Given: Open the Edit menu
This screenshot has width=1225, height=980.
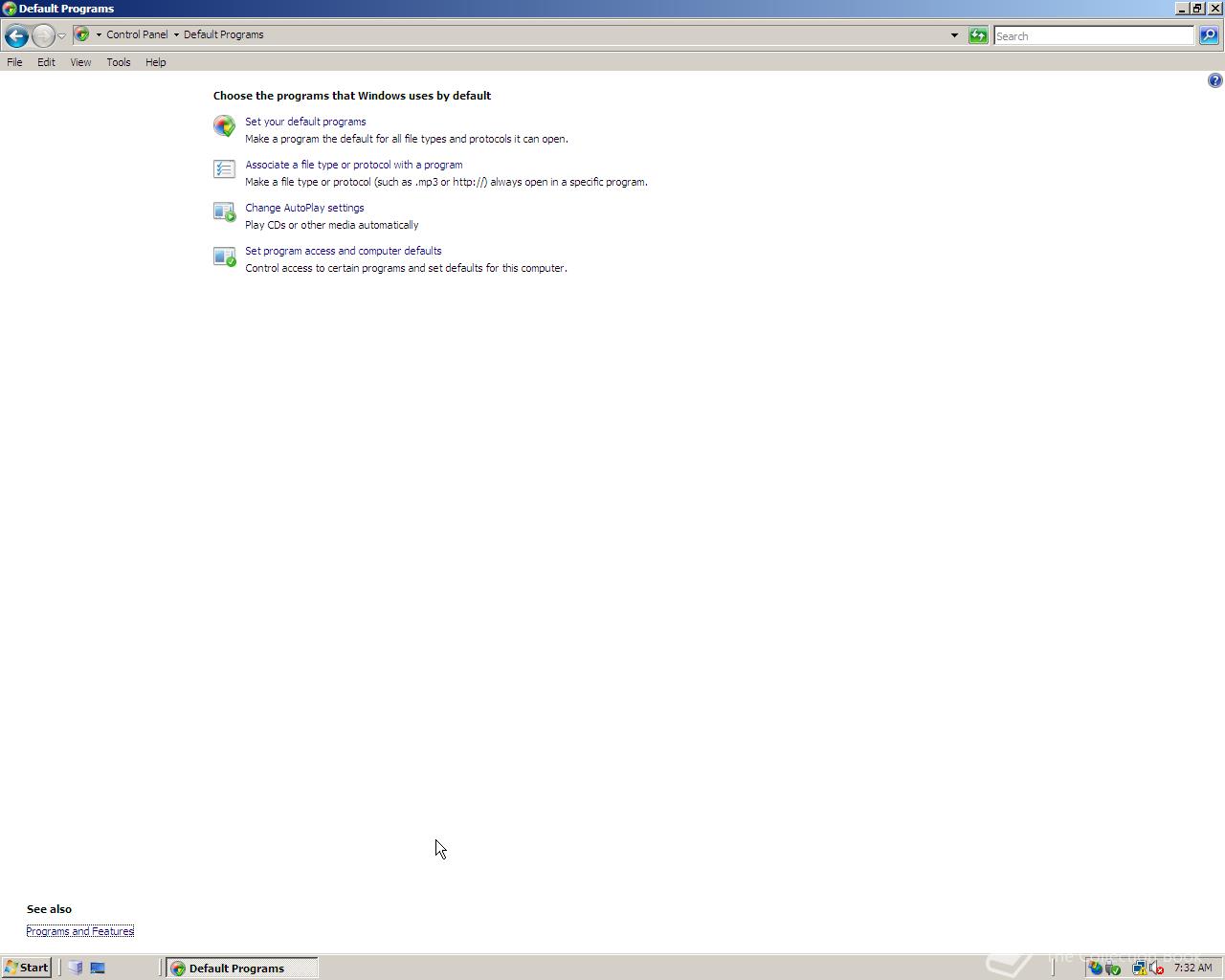Looking at the screenshot, I should pyautogui.click(x=46, y=62).
